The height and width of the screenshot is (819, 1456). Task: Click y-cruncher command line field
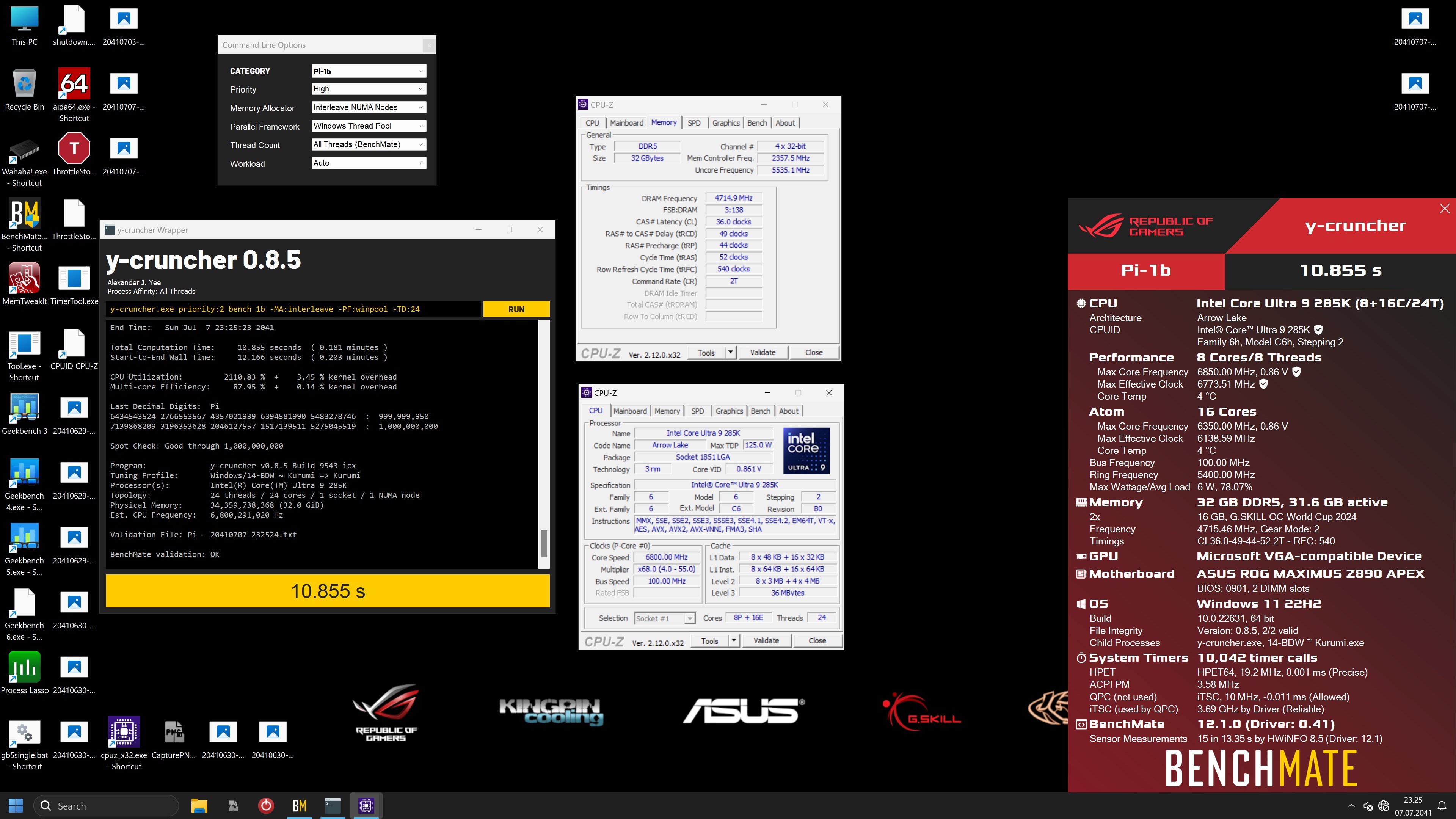click(293, 309)
